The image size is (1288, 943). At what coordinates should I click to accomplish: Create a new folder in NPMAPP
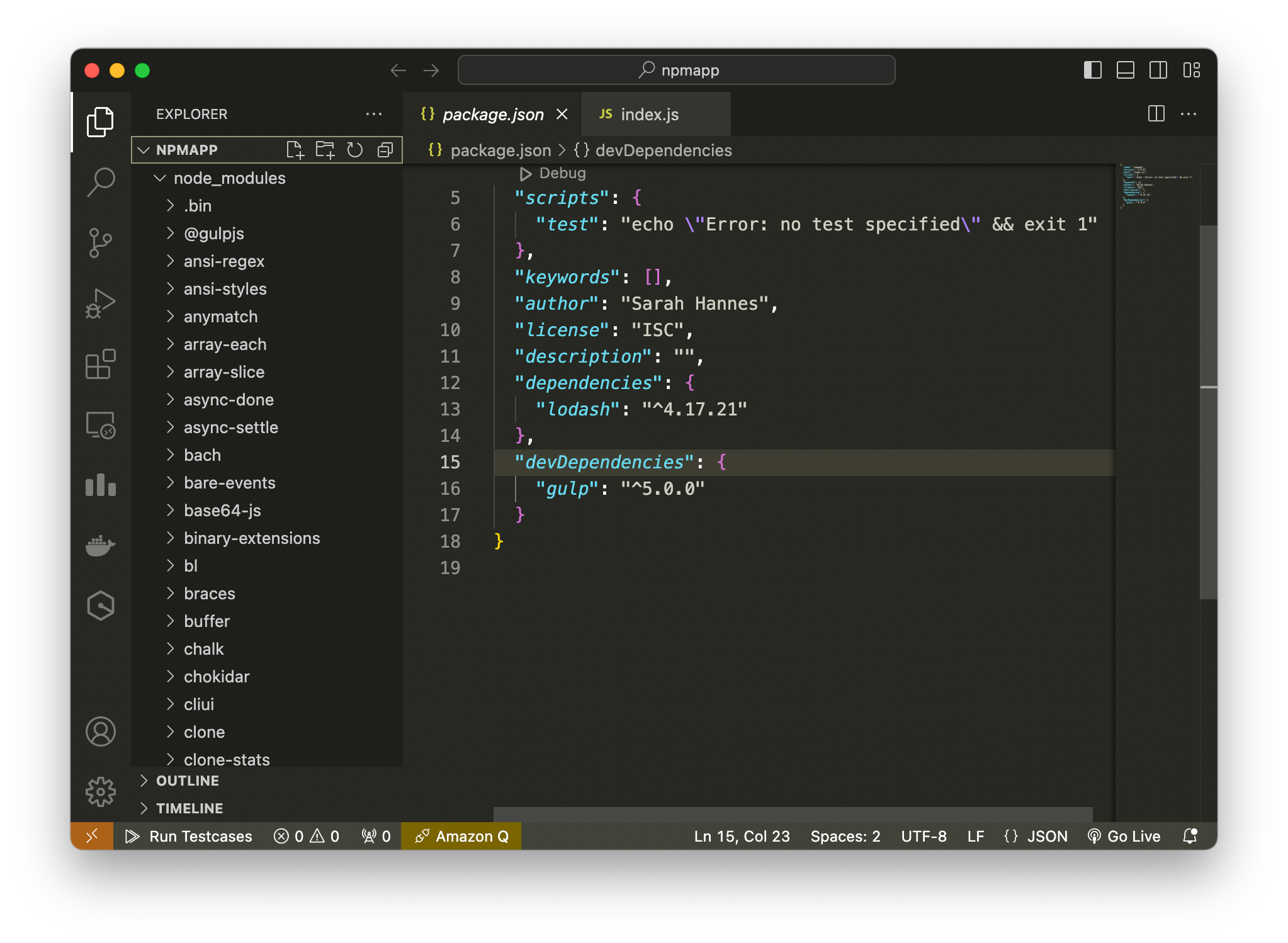(325, 150)
